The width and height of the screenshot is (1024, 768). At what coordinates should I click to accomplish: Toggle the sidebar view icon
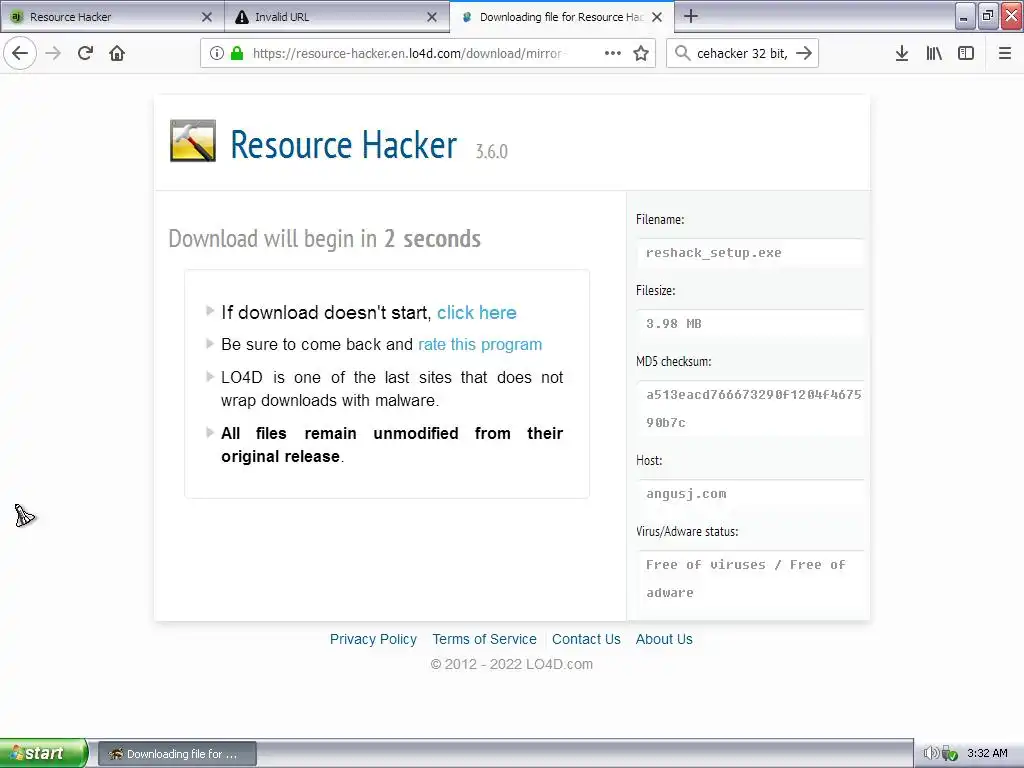tap(966, 54)
